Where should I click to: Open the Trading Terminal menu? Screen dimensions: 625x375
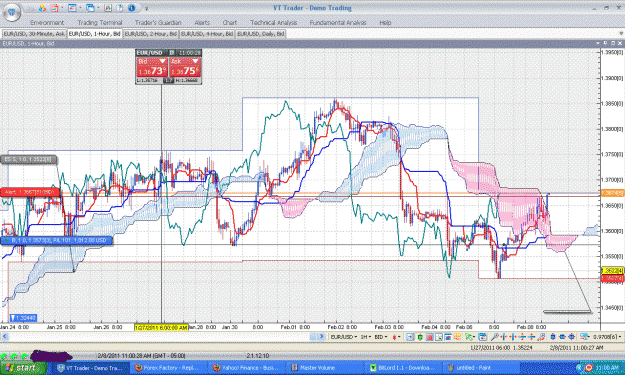pyautogui.click(x=100, y=23)
